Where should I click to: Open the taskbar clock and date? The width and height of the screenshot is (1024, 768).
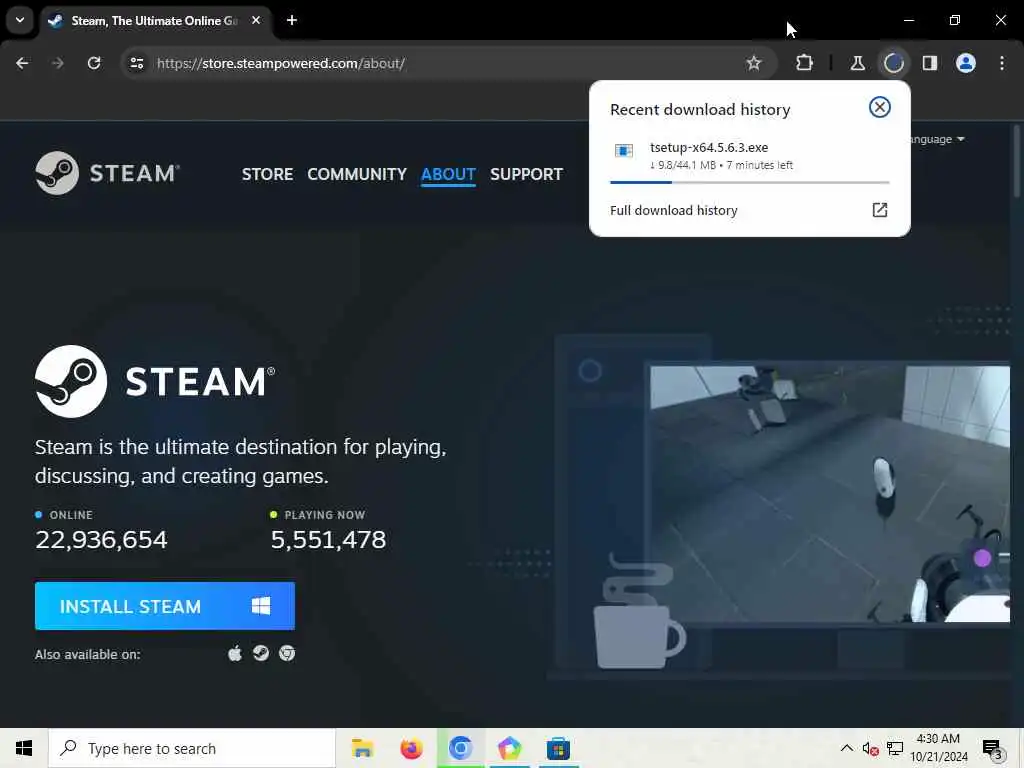[x=939, y=748]
